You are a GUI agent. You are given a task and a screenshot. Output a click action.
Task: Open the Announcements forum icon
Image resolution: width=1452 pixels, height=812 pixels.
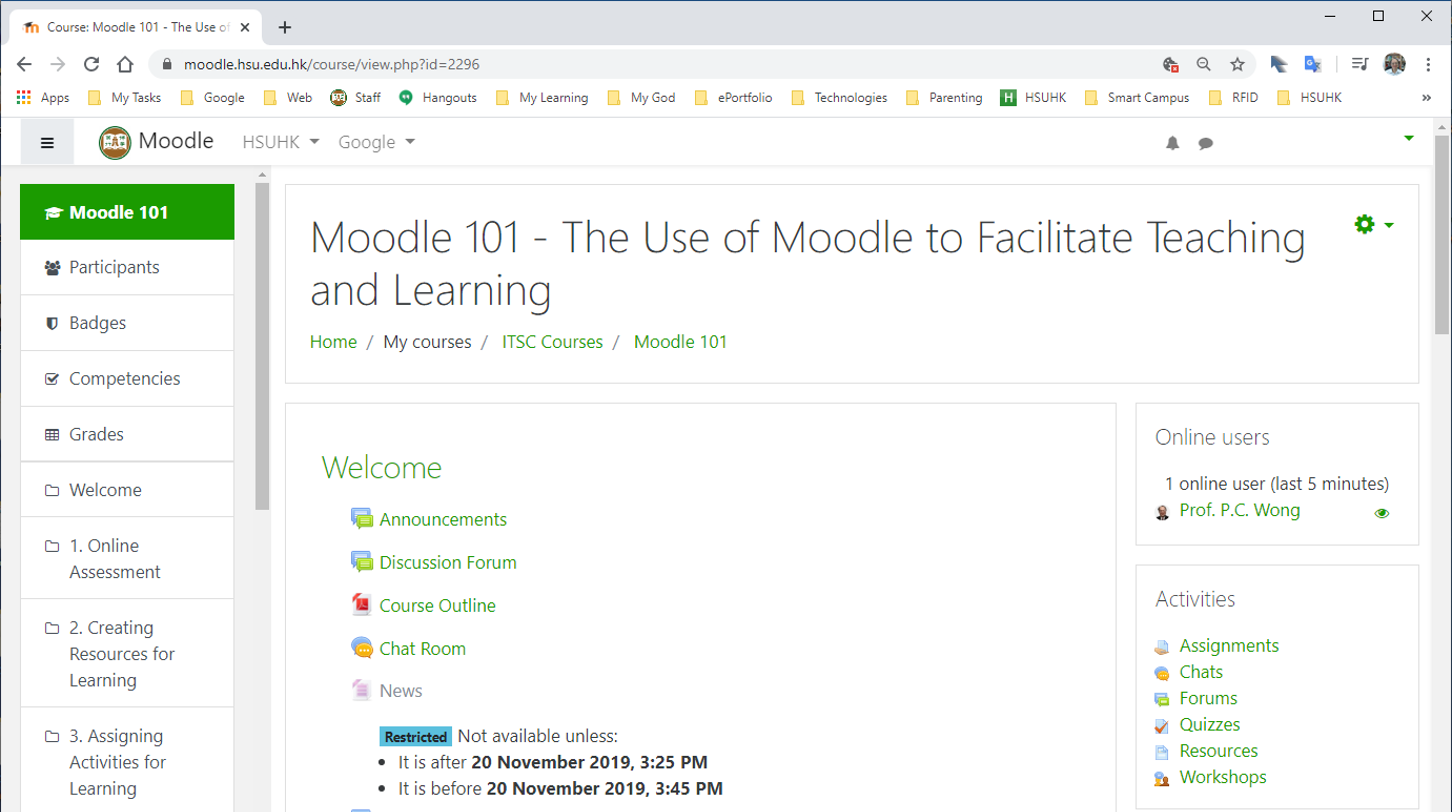coord(360,519)
